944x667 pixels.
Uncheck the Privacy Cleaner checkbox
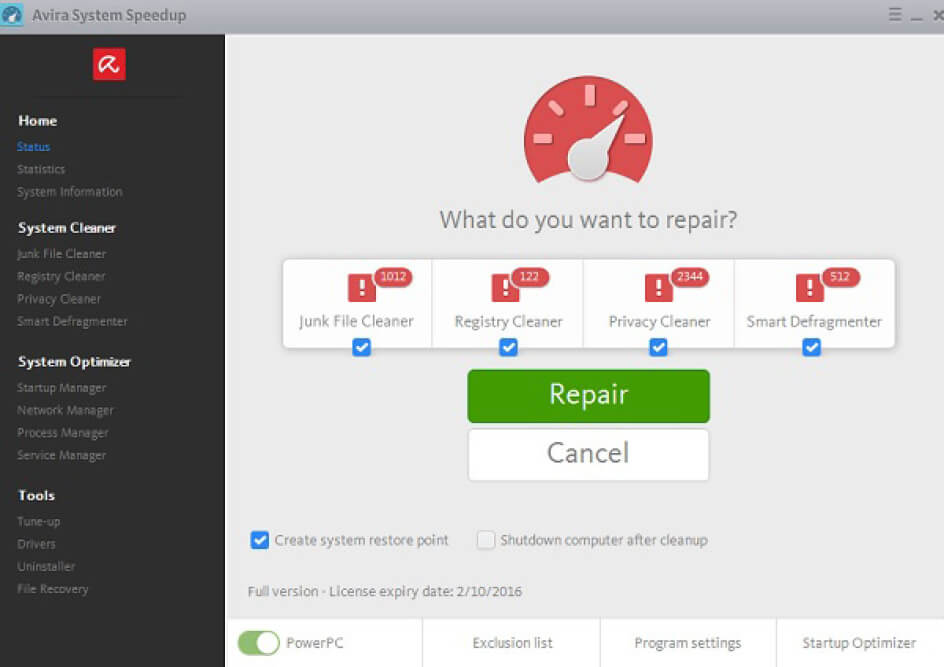(x=658, y=347)
